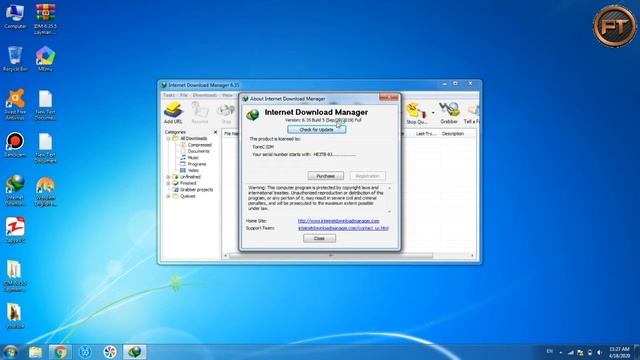Viewport: 640px width, 360px height.
Task: Open Google Chrome from taskbar
Action: 60,352
